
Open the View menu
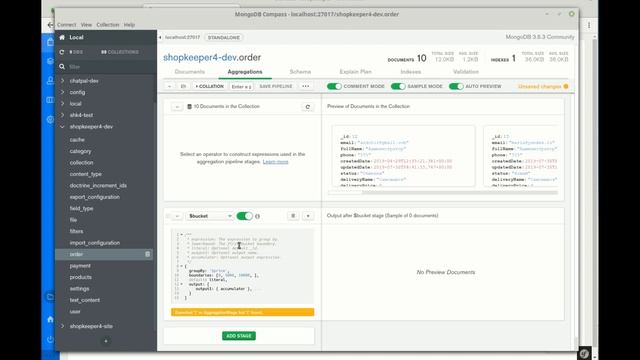[86, 25]
